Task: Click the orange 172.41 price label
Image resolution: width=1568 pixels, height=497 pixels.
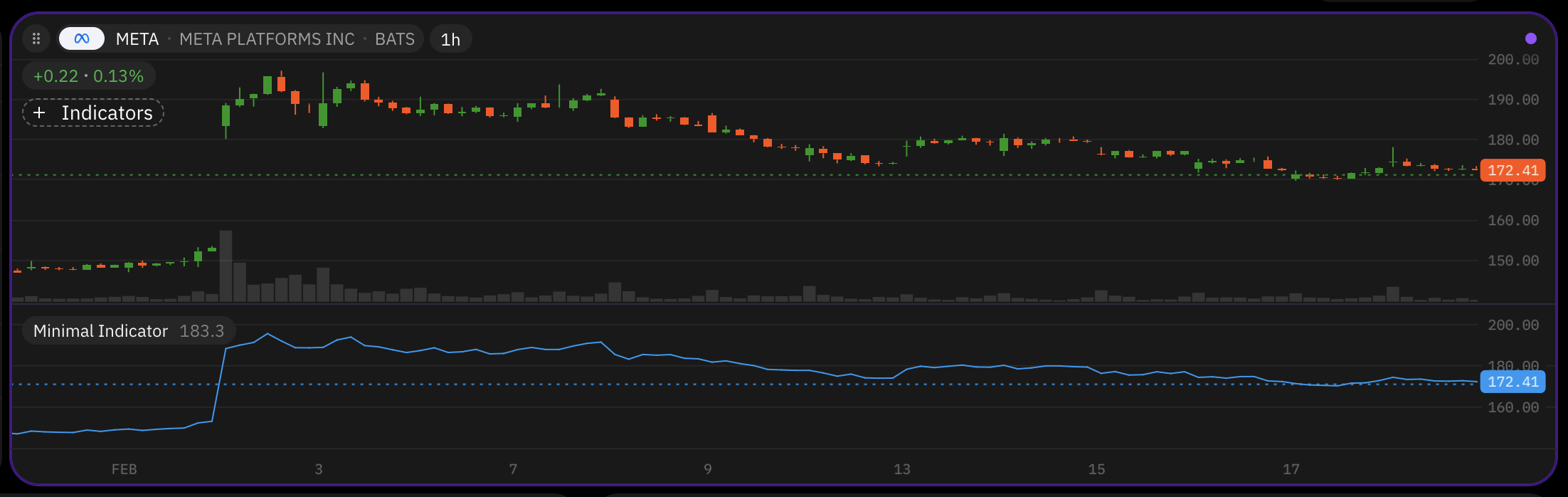Action: [x=1513, y=170]
